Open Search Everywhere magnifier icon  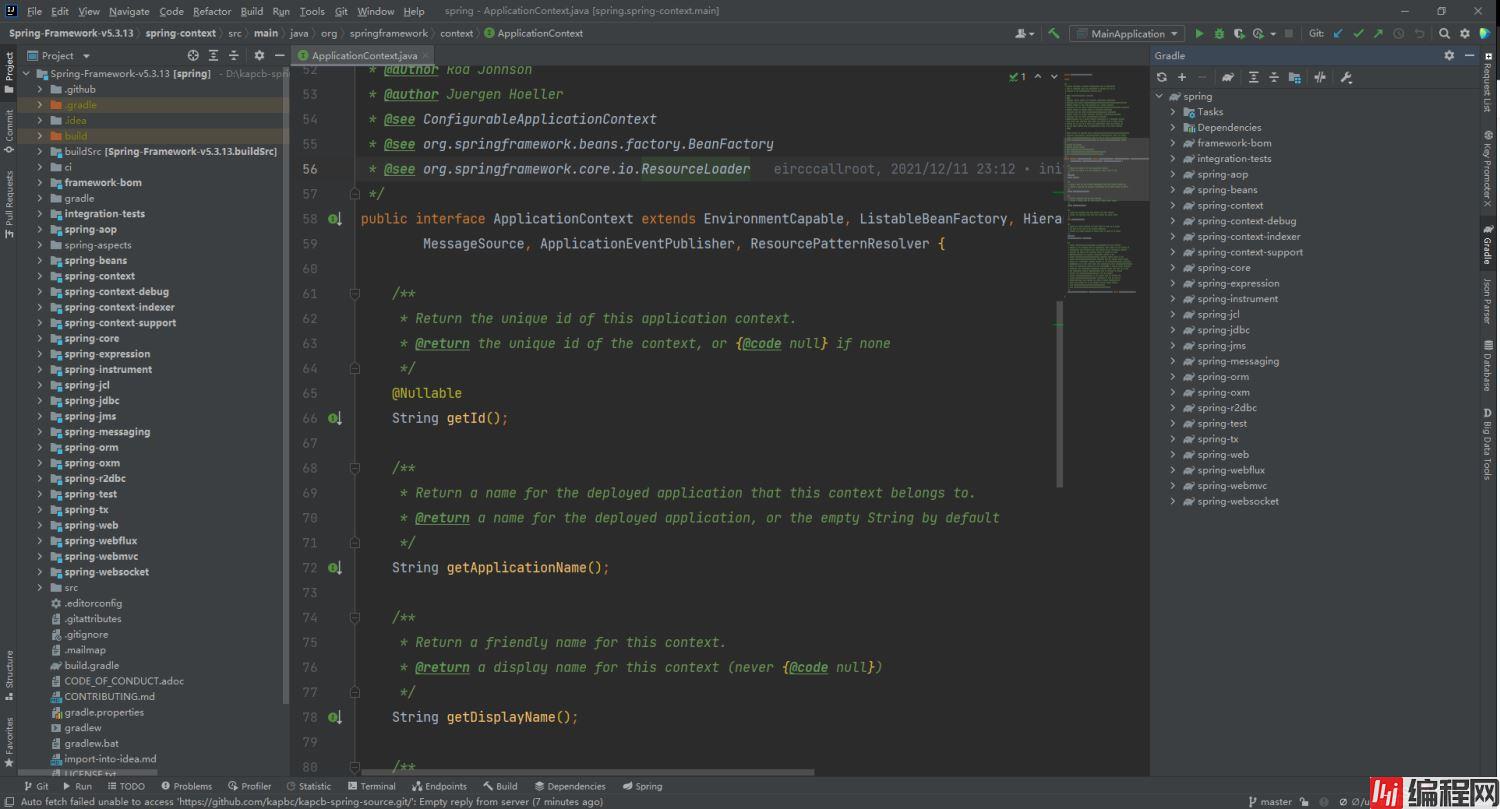(1446, 33)
